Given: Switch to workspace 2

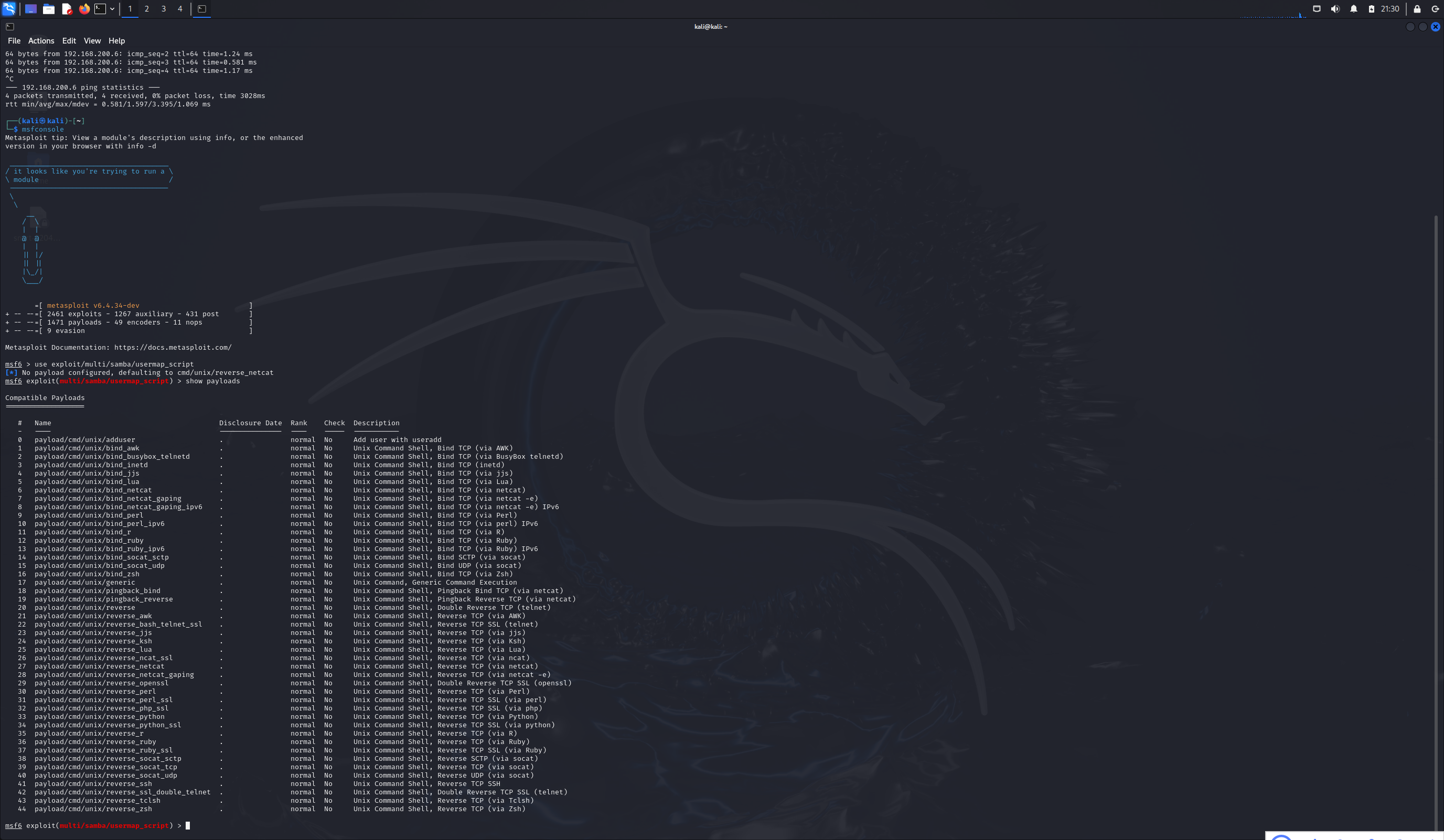Looking at the screenshot, I should pos(147,8).
